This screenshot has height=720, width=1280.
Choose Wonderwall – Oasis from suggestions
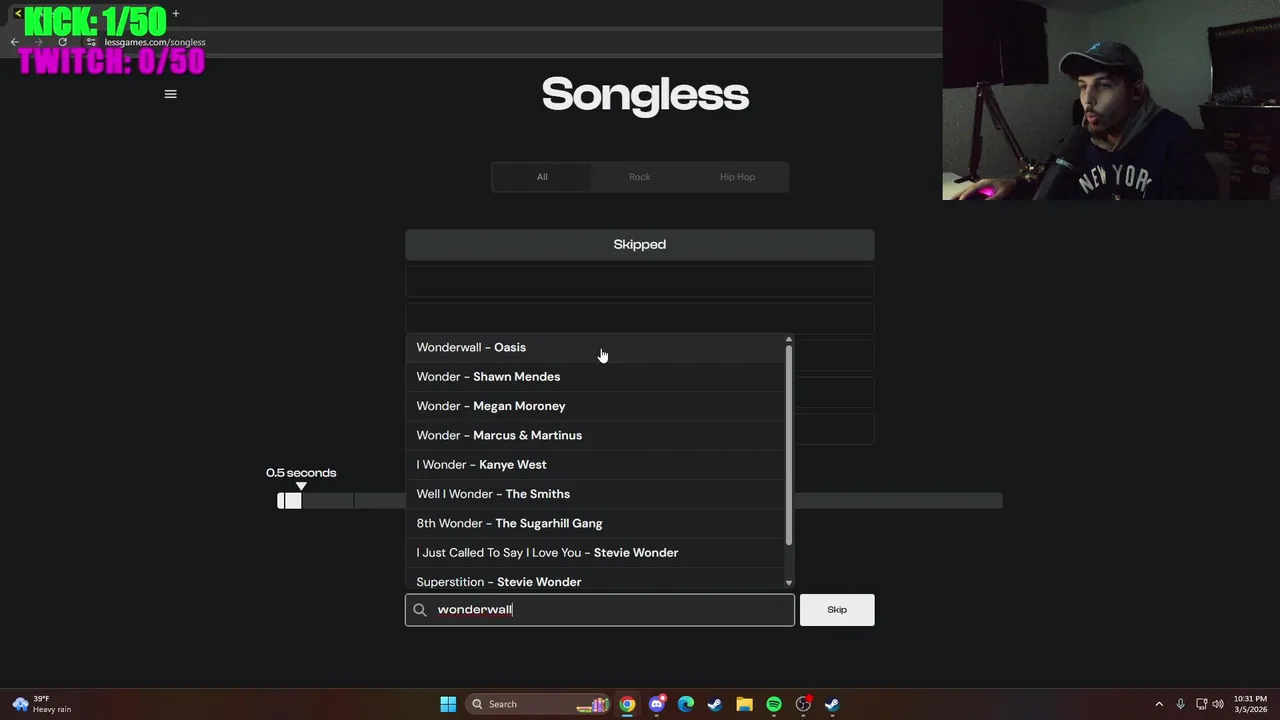pos(595,347)
